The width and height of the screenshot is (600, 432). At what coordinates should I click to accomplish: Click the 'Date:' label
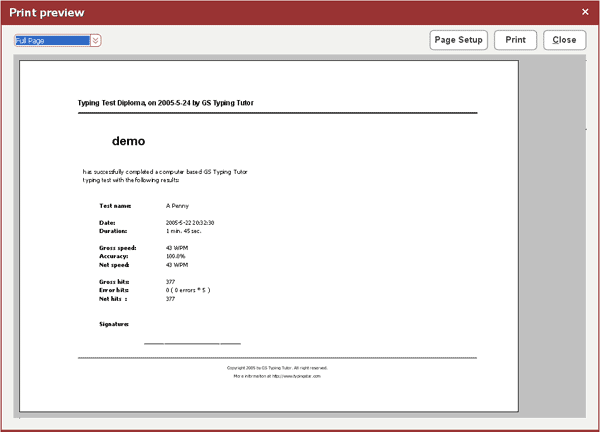[107, 223]
